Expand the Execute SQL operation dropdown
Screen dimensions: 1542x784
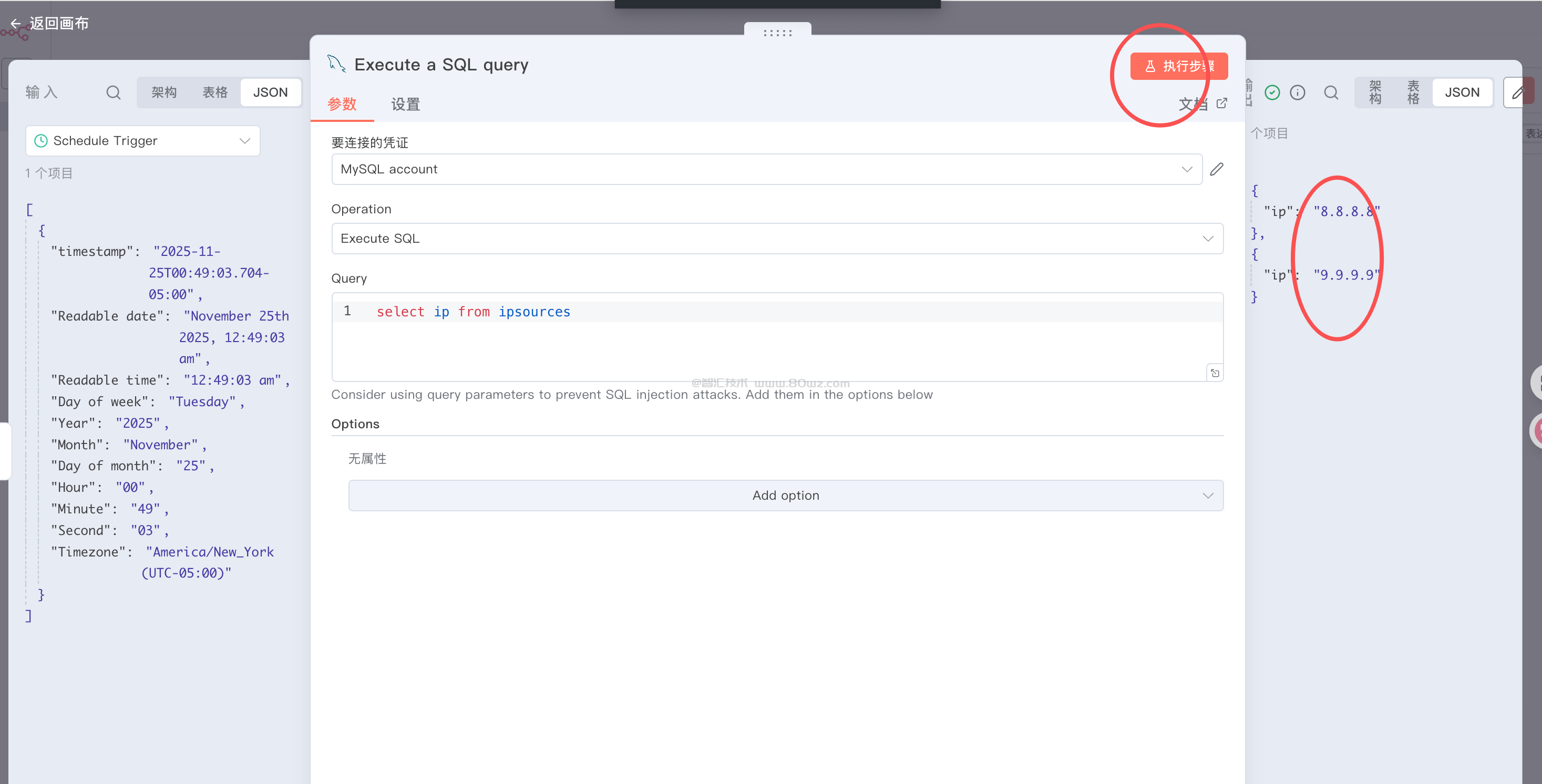776,239
